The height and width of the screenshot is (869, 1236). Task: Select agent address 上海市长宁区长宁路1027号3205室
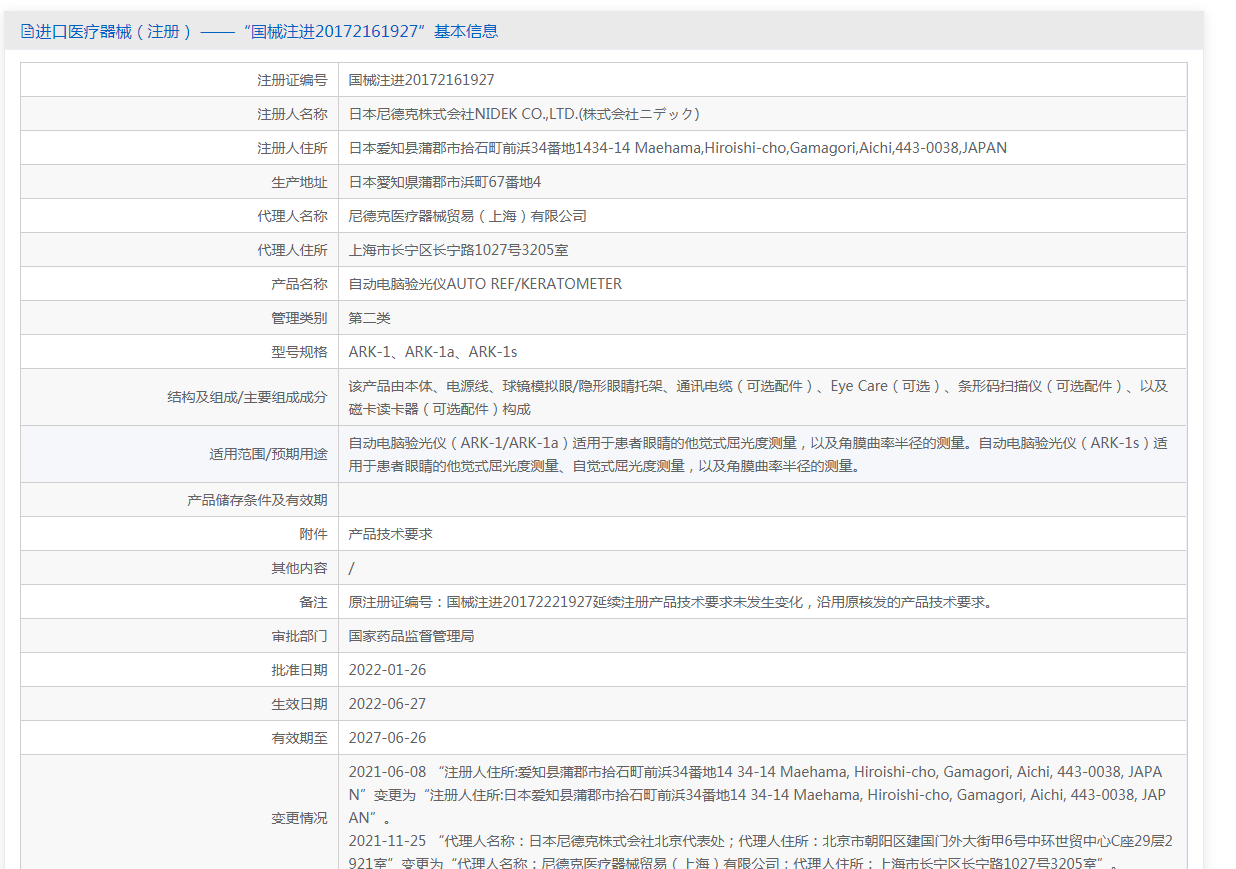458,250
